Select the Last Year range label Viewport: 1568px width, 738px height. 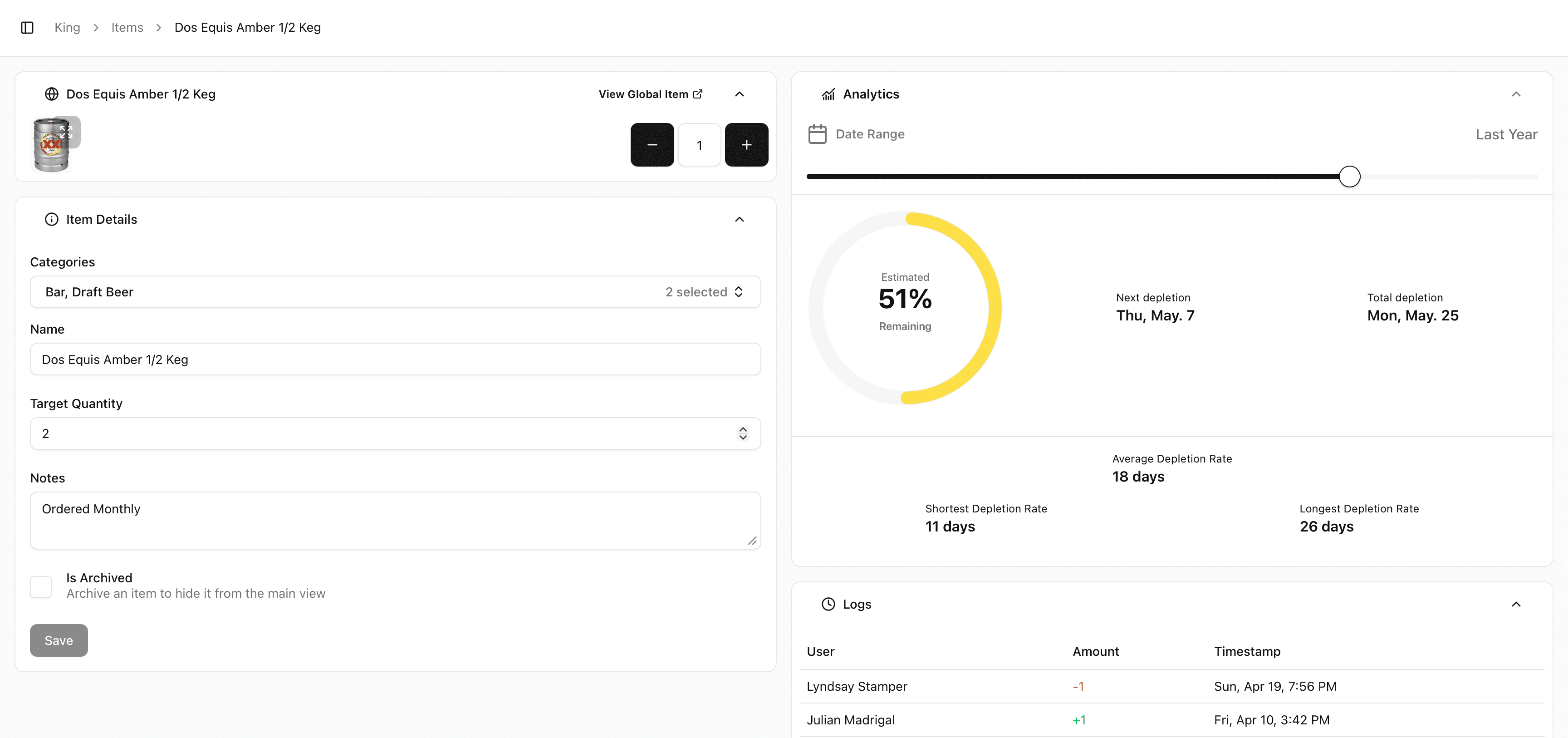click(x=1506, y=134)
